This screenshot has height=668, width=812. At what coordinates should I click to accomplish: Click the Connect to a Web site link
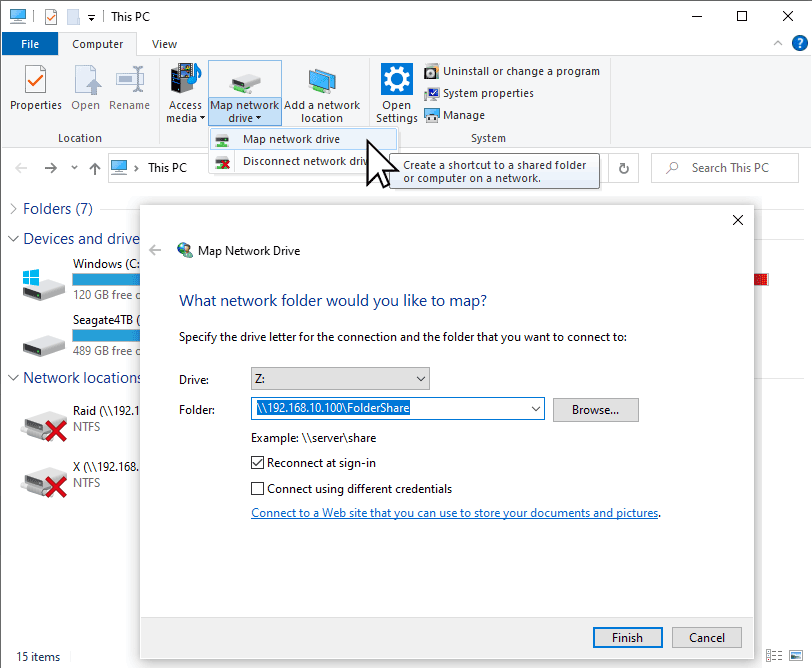(455, 513)
